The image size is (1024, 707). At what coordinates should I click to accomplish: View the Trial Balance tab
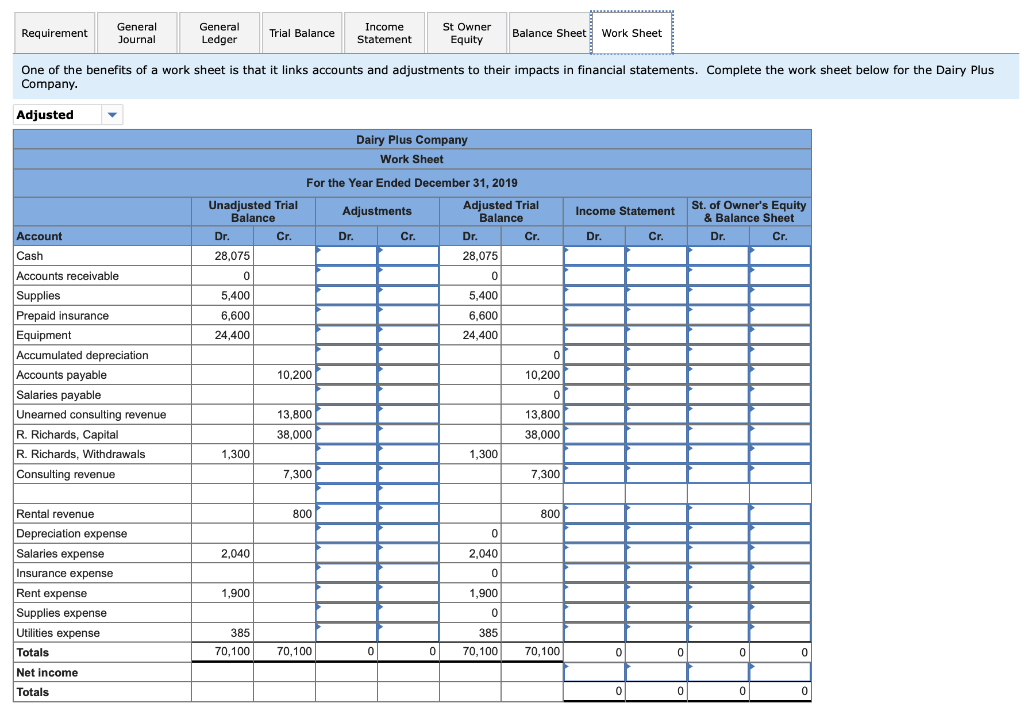(301, 32)
